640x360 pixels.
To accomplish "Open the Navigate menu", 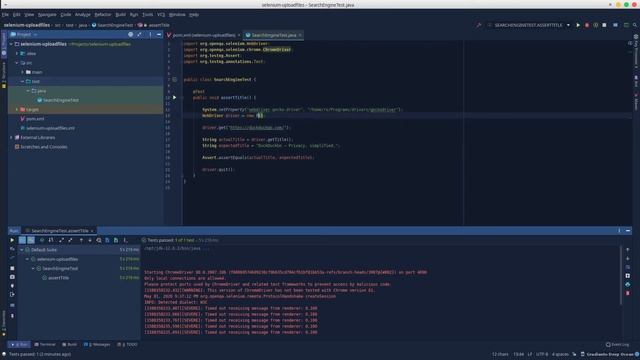I will tap(47, 15).
